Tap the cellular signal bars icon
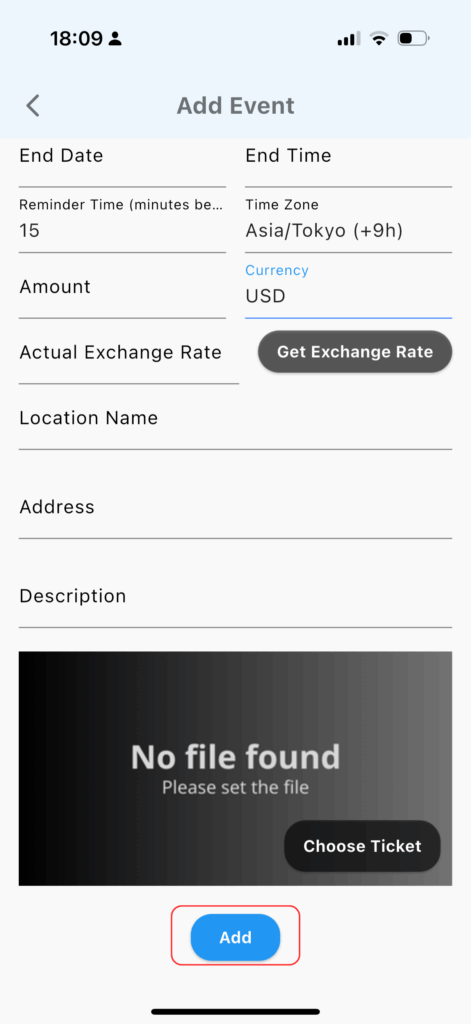471x1024 pixels. 349,39
